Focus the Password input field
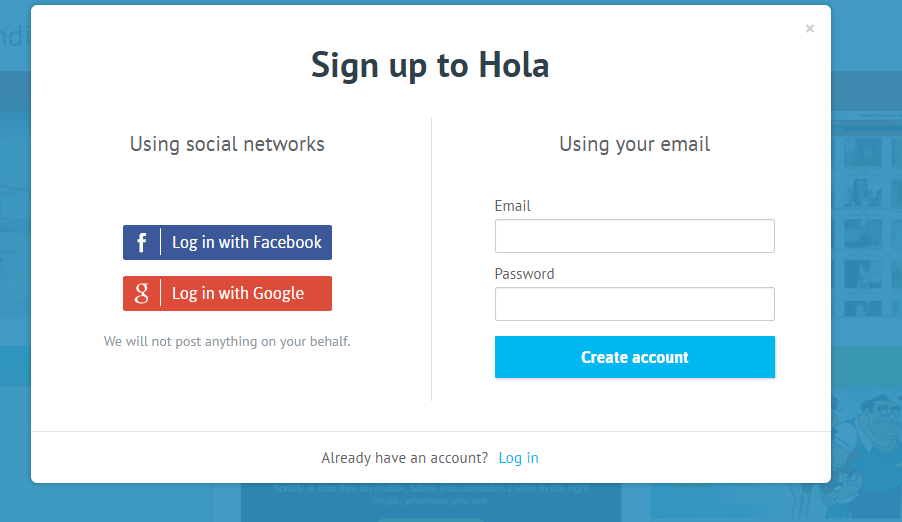 click(x=635, y=304)
